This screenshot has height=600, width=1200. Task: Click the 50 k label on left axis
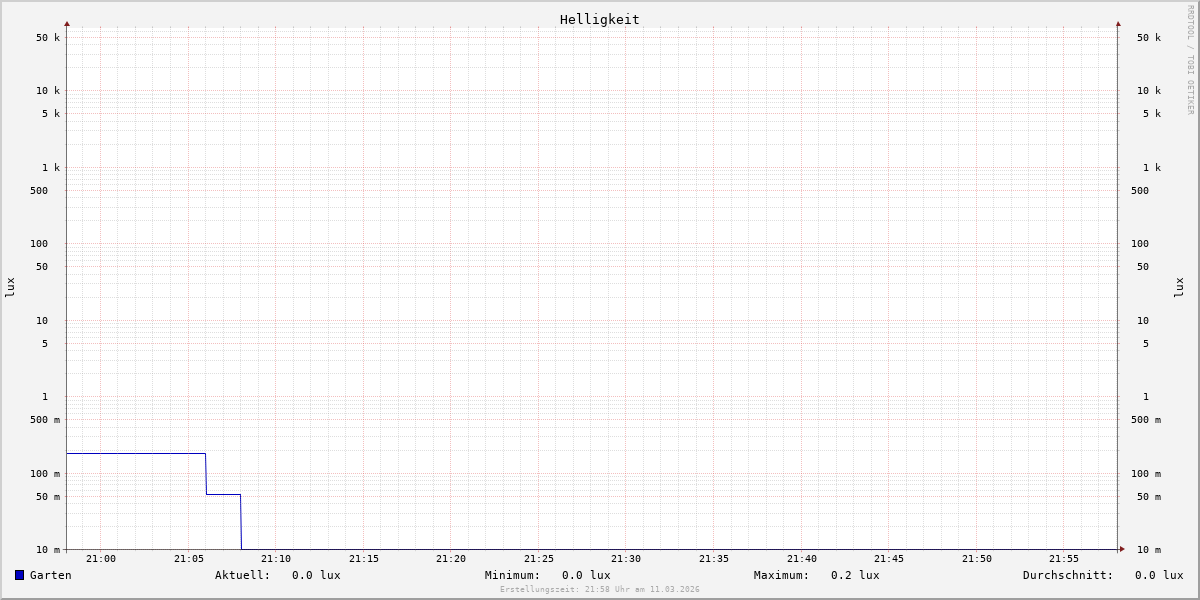(48, 38)
